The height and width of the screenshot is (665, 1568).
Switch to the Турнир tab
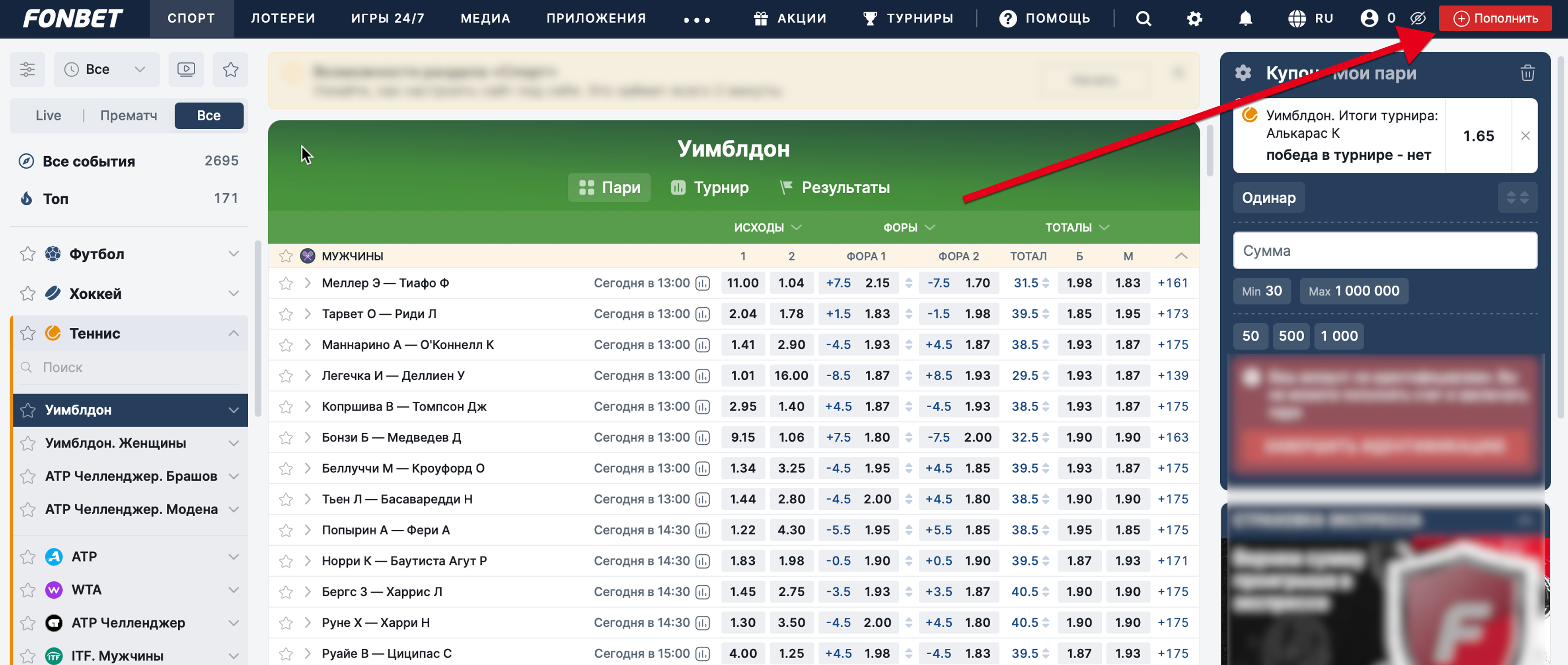(710, 187)
